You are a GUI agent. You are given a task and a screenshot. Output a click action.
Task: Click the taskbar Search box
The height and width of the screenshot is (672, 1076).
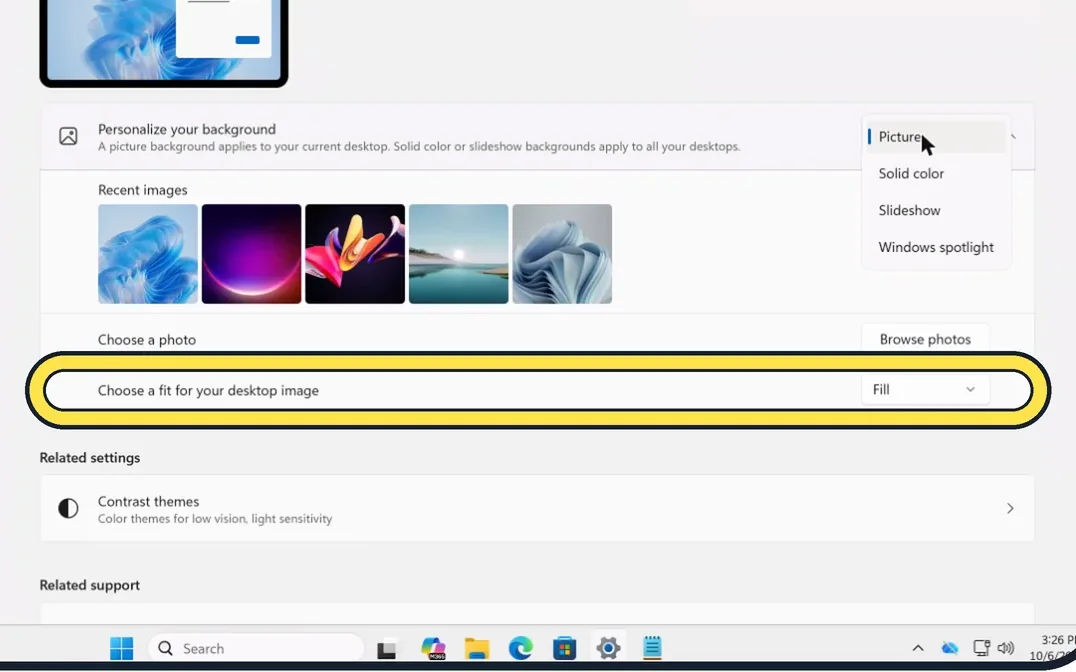255,648
